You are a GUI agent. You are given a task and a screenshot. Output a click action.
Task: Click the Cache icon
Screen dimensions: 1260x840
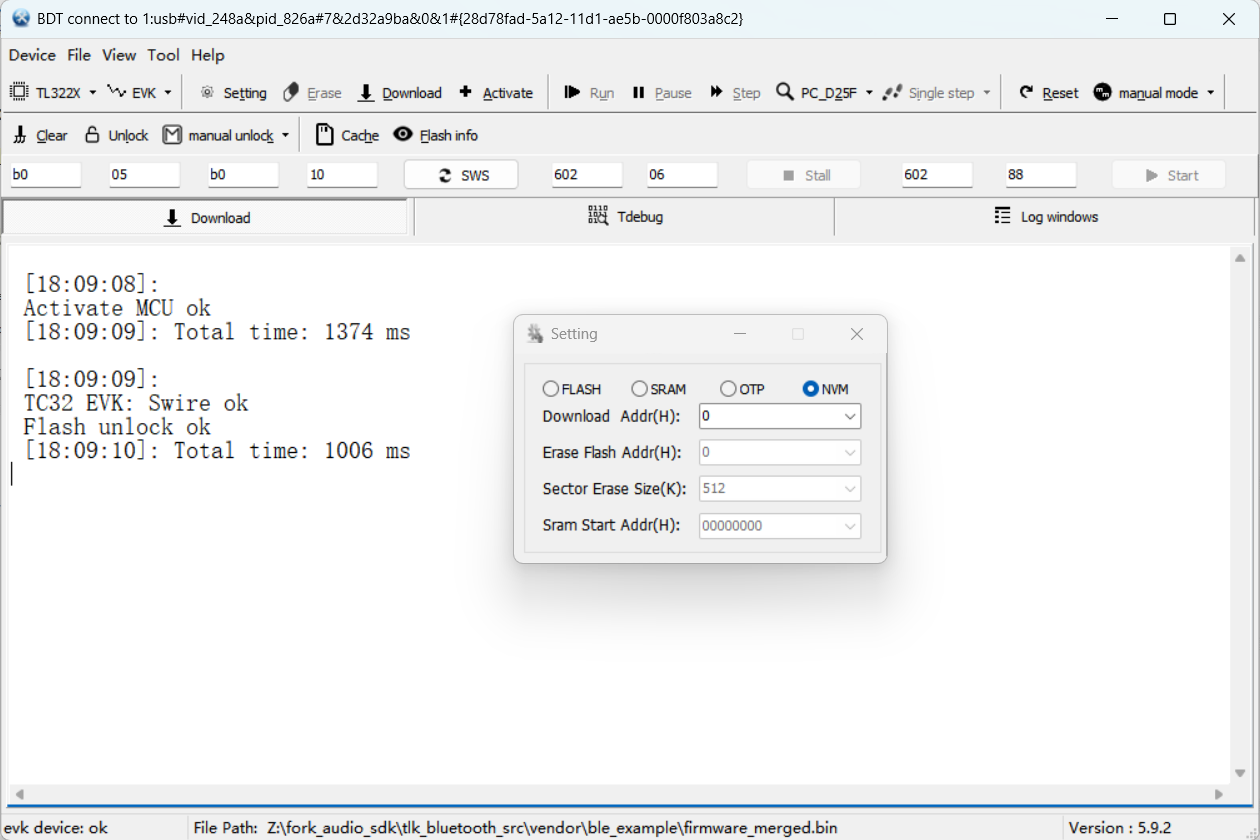tap(324, 134)
